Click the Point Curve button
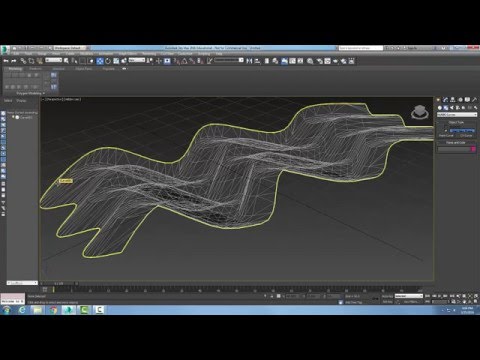The image size is (480, 360). tap(447, 136)
